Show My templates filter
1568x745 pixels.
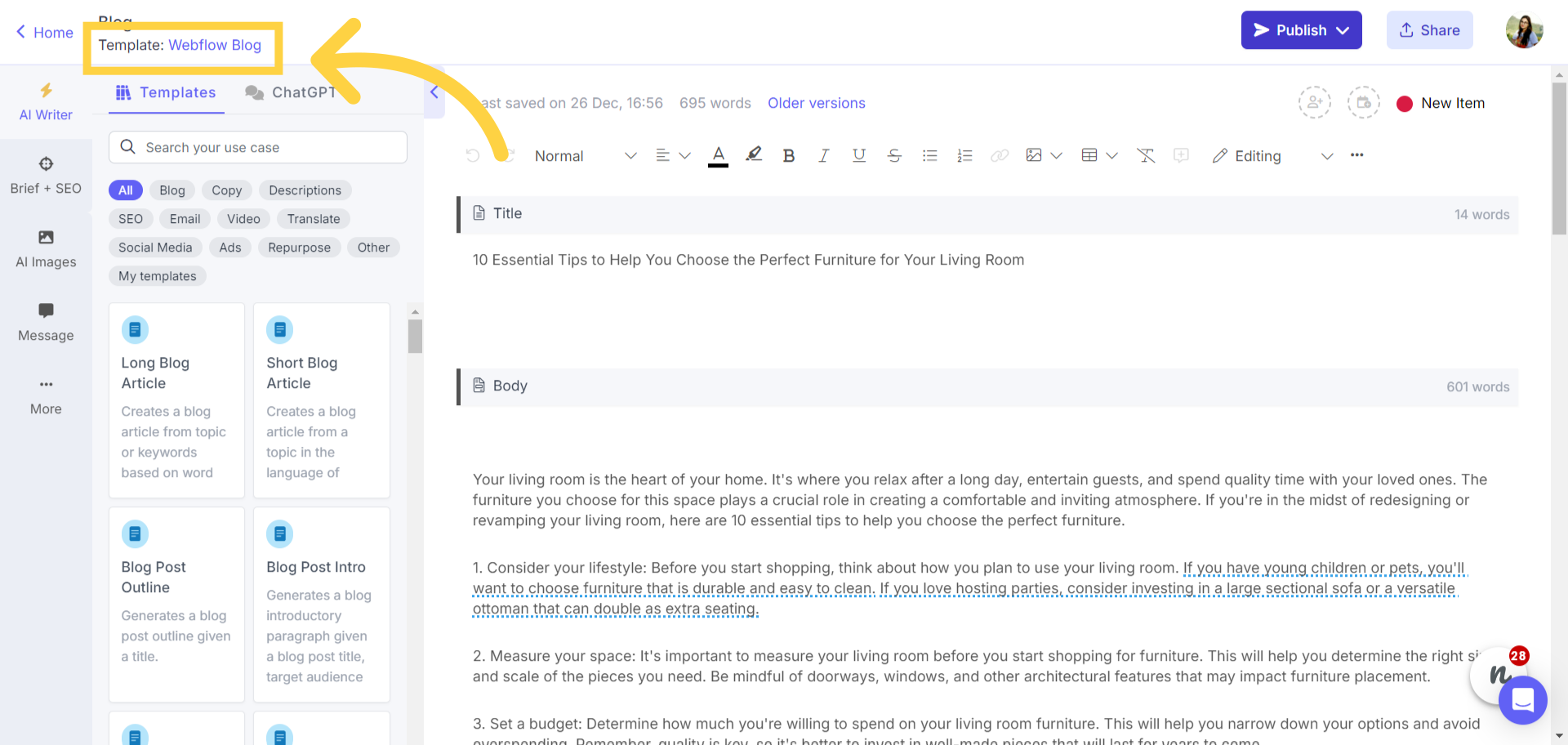click(158, 276)
